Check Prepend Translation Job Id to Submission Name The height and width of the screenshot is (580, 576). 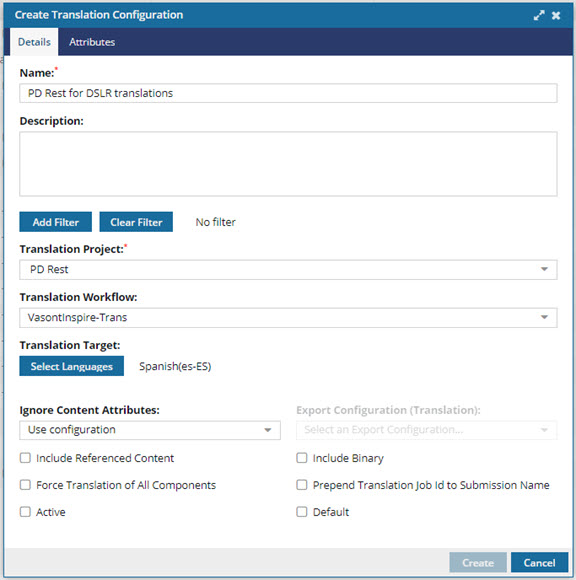click(x=302, y=485)
